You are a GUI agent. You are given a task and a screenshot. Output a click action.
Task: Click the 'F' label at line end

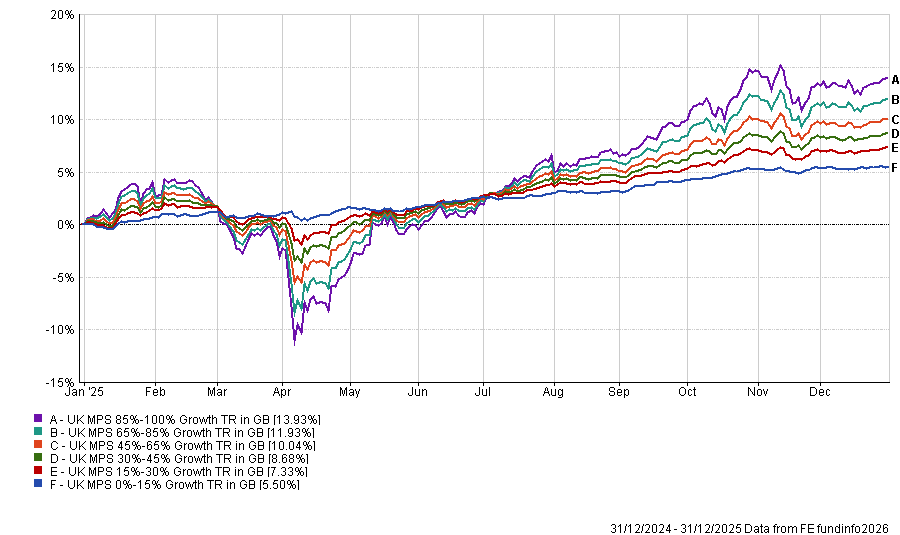pyautogui.click(x=895, y=168)
